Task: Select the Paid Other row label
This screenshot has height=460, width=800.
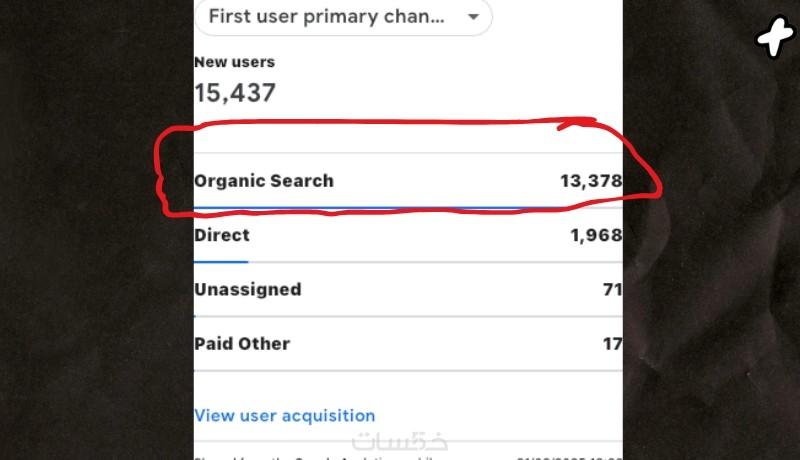Action: [x=242, y=343]
